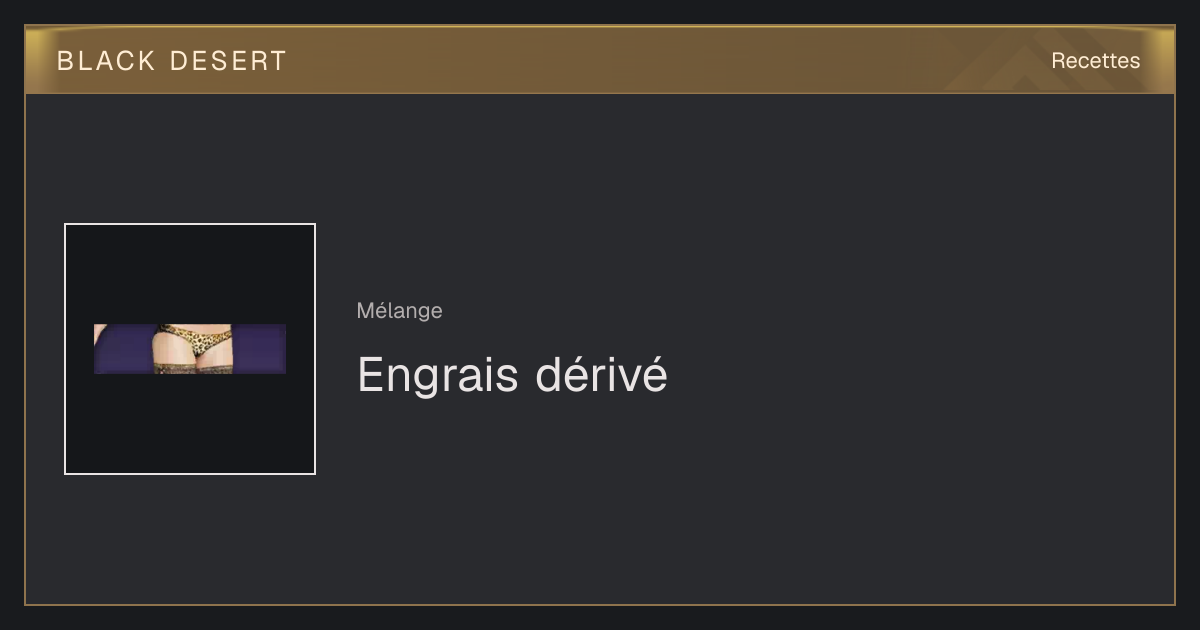Click the word dérivé in the title
Viewport: 1200px width, 630px height.
[x=602, y=376]
